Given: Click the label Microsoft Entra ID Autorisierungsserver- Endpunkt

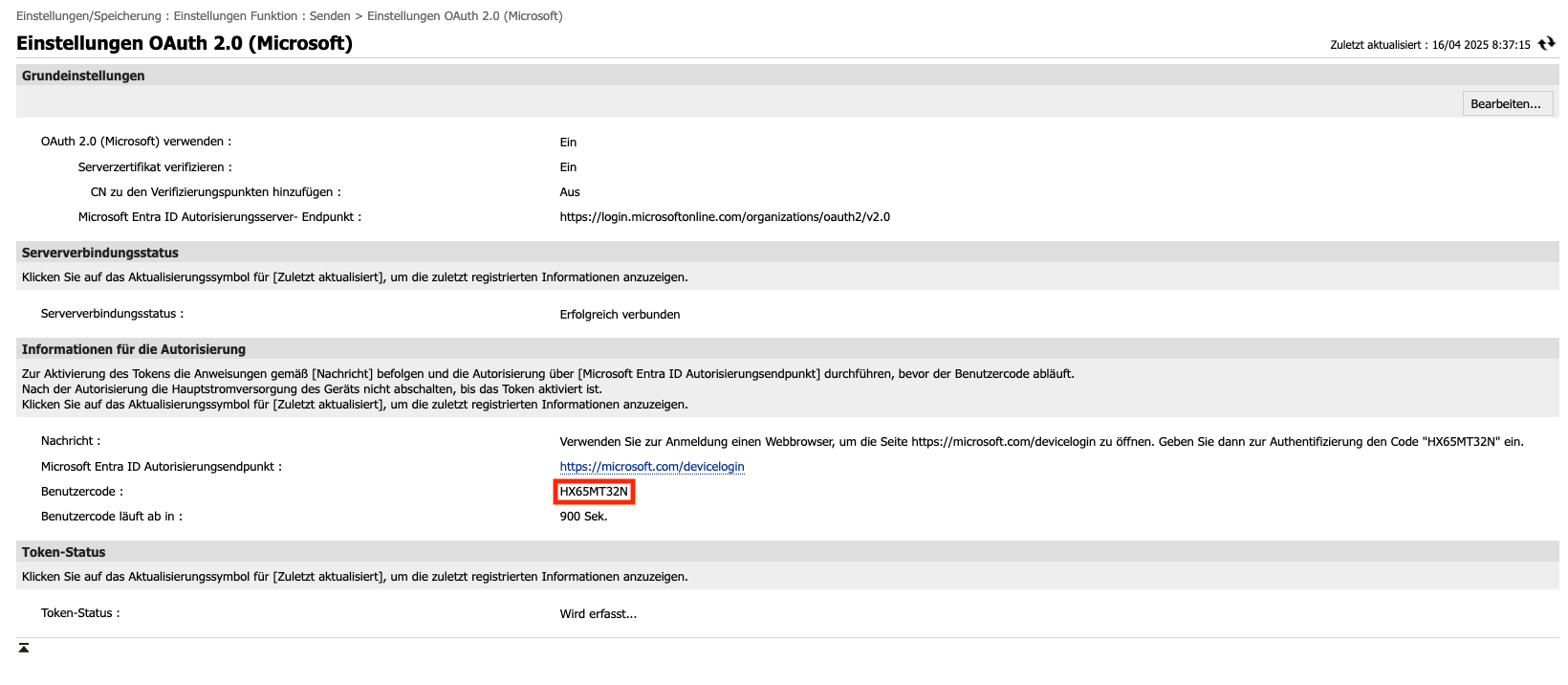Looking at the screenshot, I should click(x=220, y=217).
